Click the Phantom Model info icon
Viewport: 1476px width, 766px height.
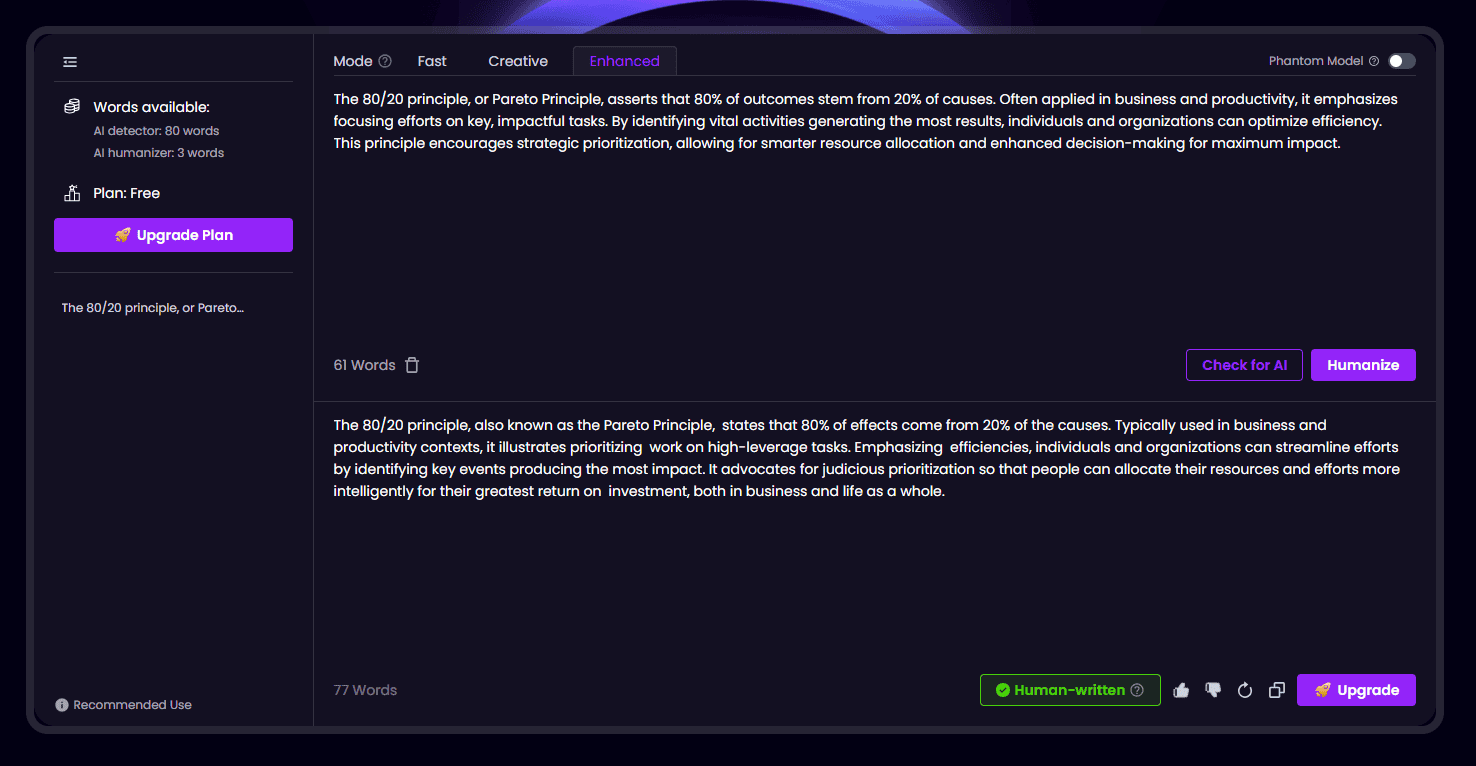[x=1374, y=61]
